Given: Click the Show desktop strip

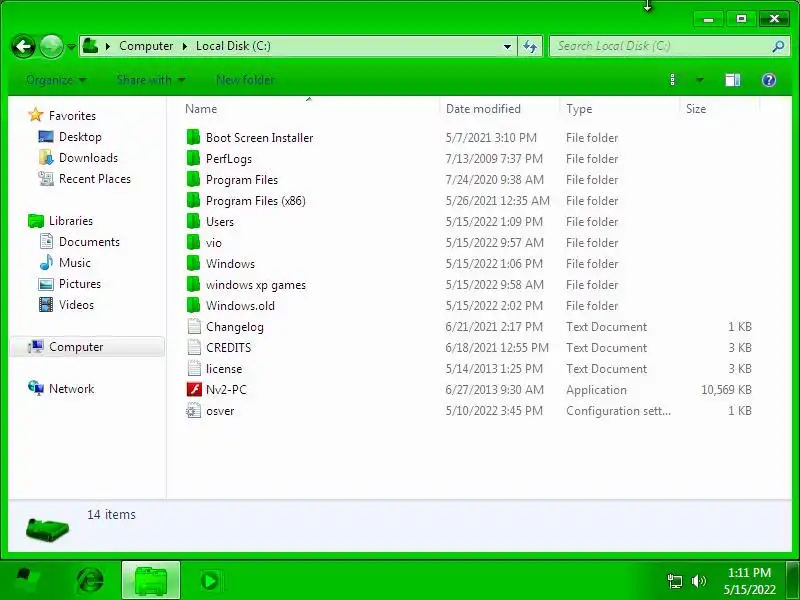Looking at the screenshot, I should point(793,581).
